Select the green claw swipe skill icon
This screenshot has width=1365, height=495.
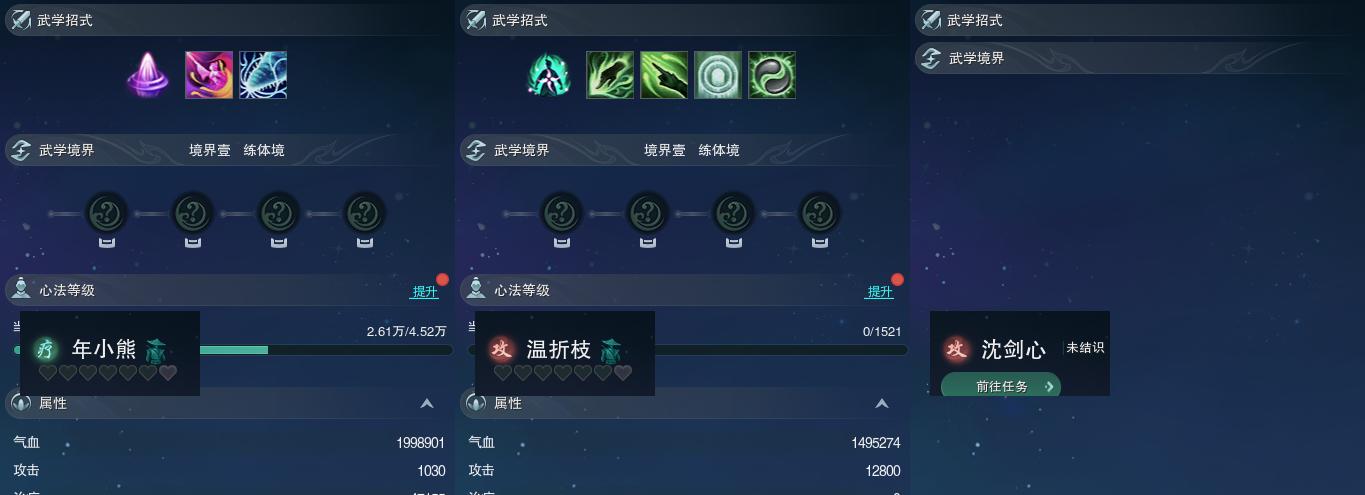point(664,75)
